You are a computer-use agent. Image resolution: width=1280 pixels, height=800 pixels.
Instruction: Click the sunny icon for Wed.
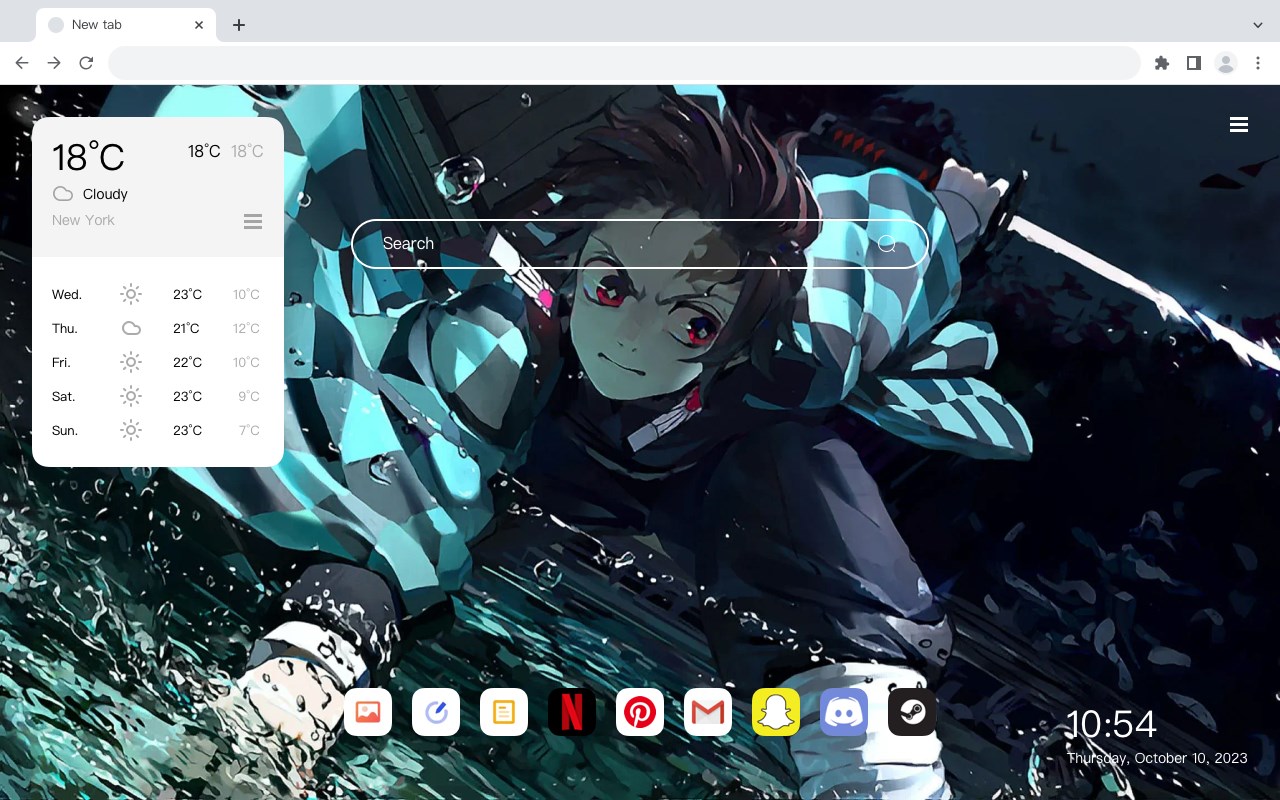131,294
